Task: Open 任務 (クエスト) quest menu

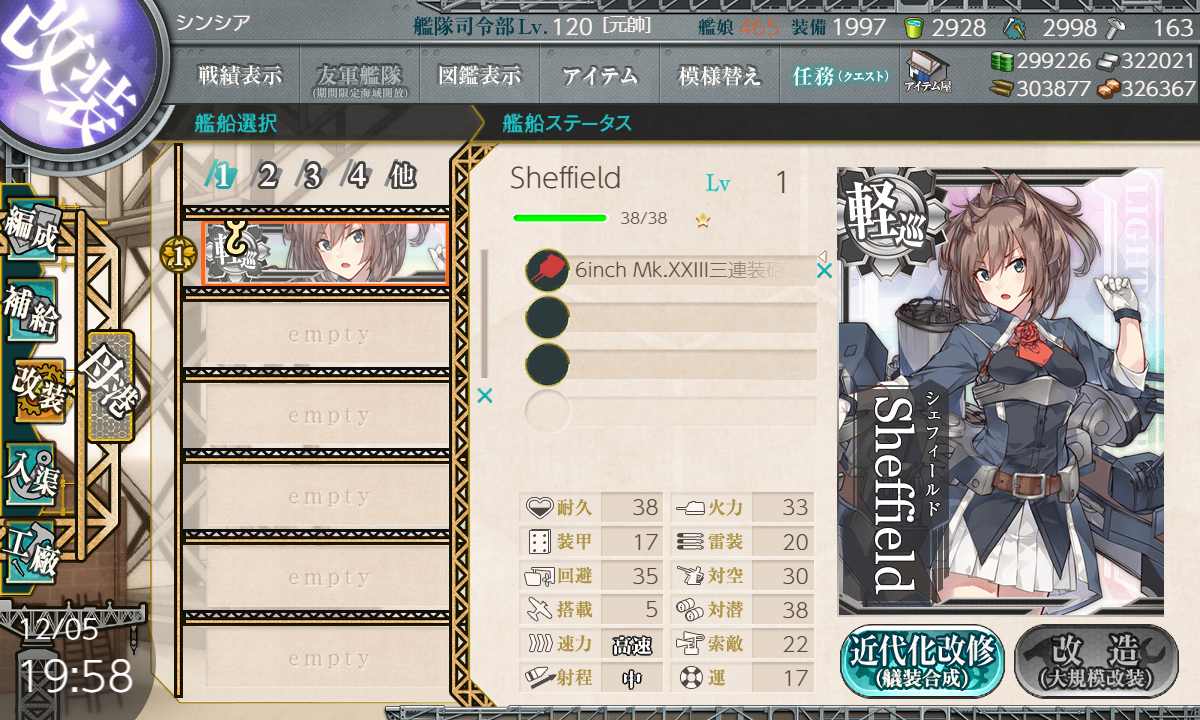Action: click(x=839, y=75)
